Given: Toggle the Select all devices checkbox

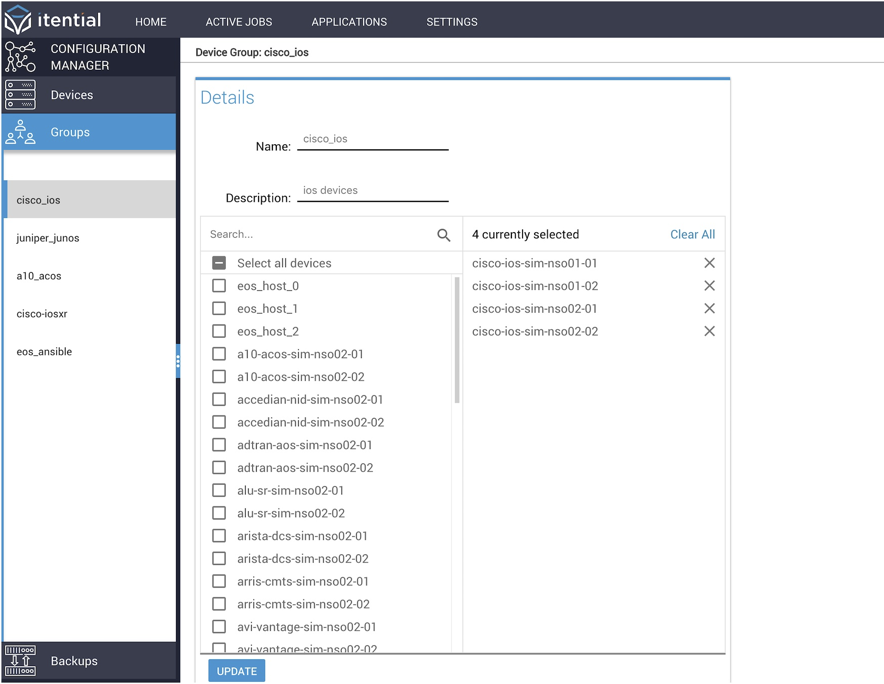Looking at the screenshot, I should coord(218,262).
